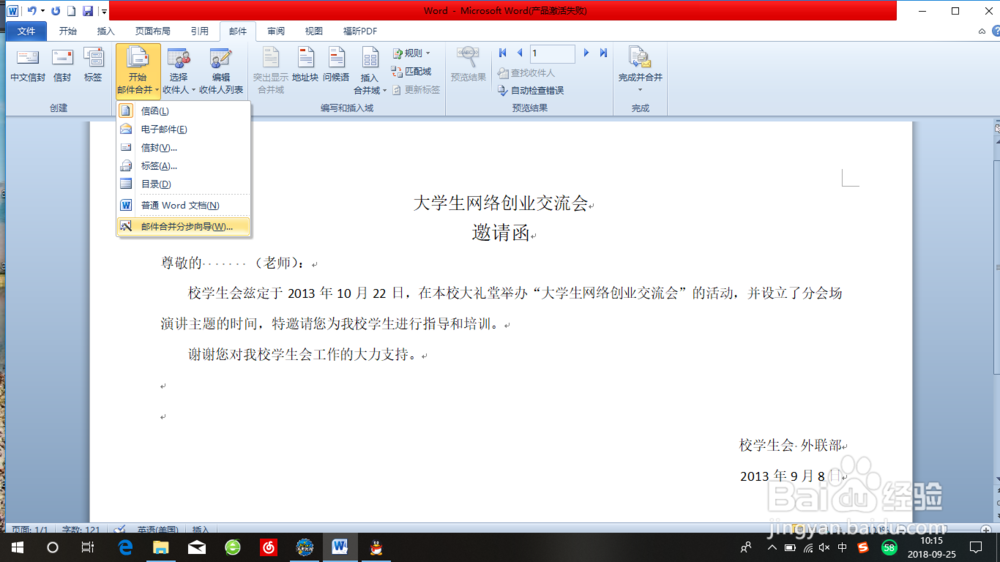This screenshot has height=562, width=1000.
Task: Click the 地址块 address block icon
Action: (x=305, y=66)
